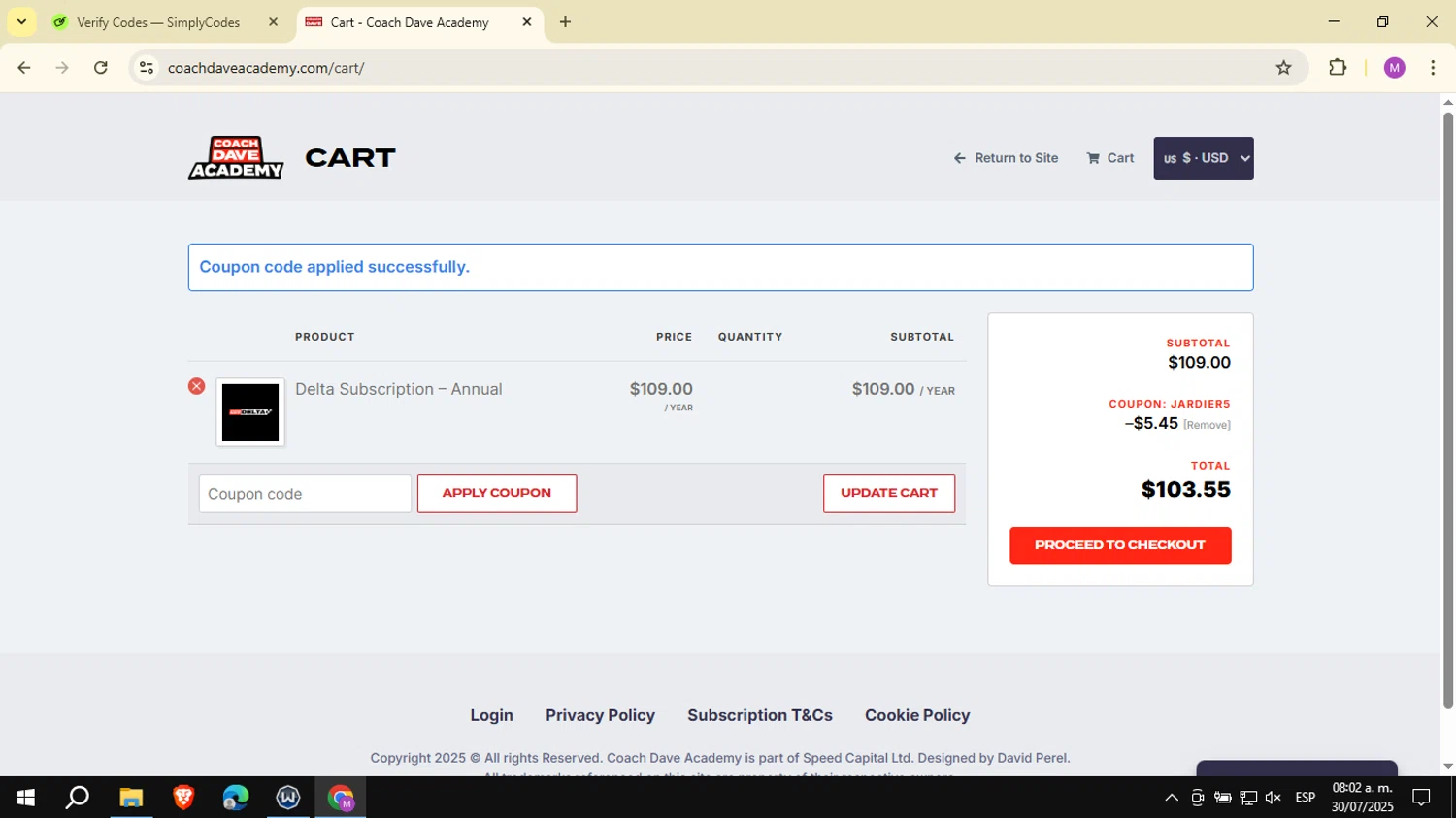Open a new browser tab

[565, 22]
